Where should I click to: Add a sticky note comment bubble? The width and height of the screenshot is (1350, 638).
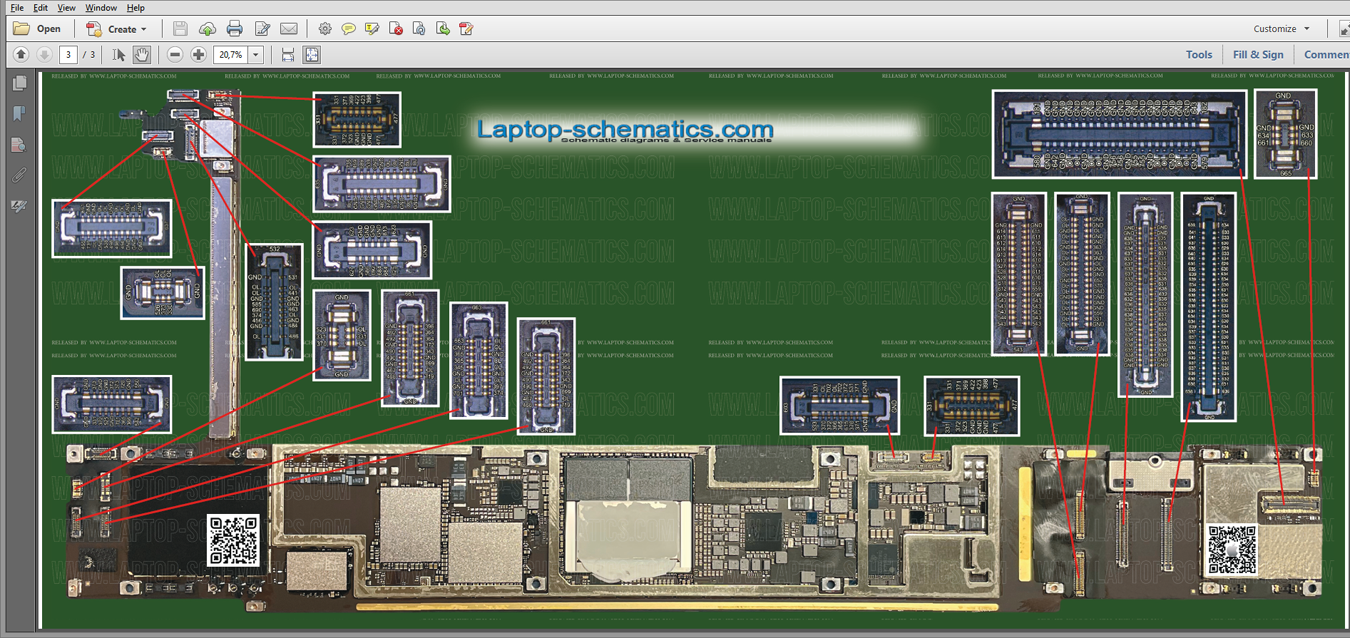pyautogui.click(x=348, y=29)
